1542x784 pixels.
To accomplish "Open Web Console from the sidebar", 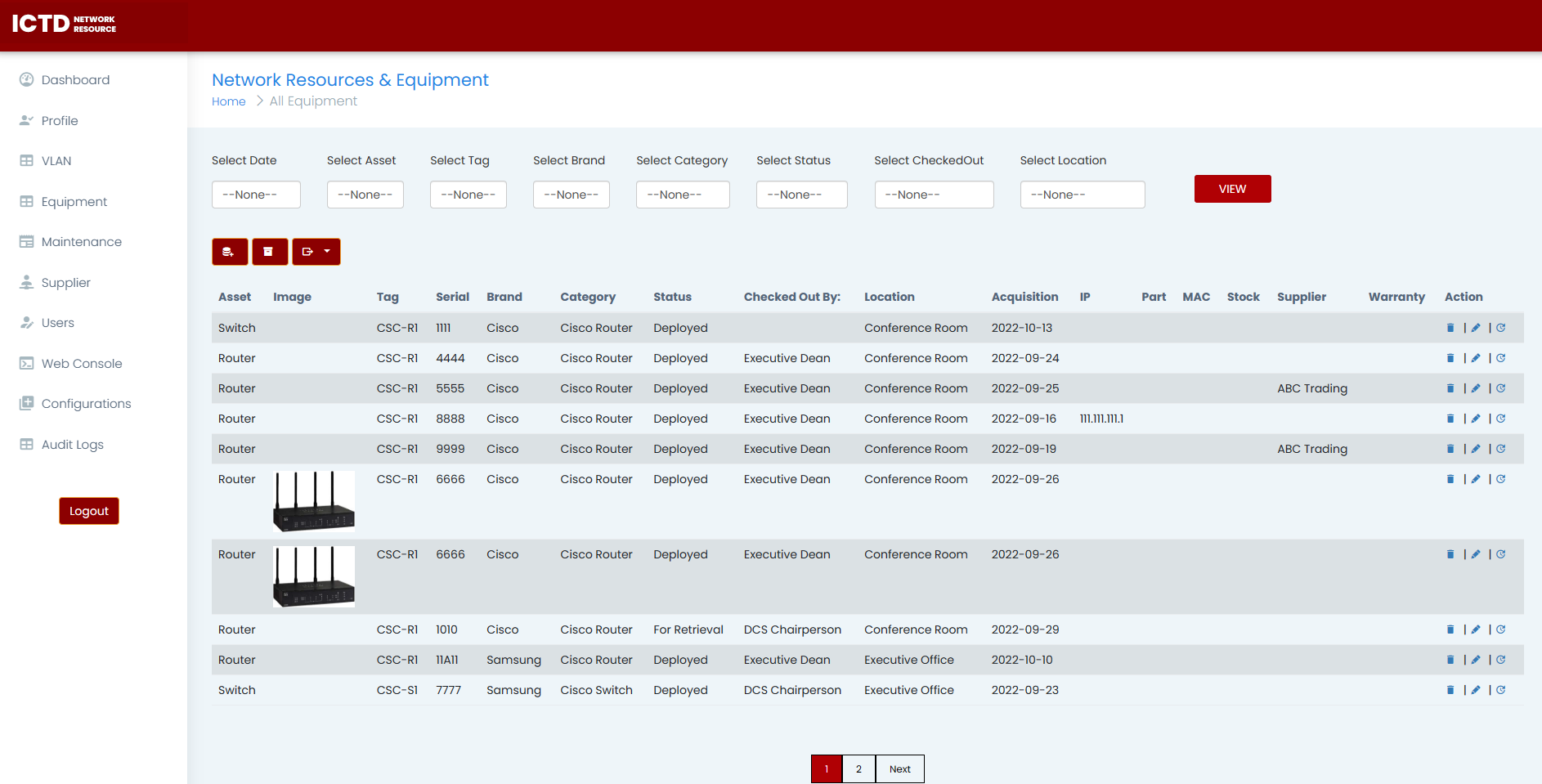I will 81,364.
